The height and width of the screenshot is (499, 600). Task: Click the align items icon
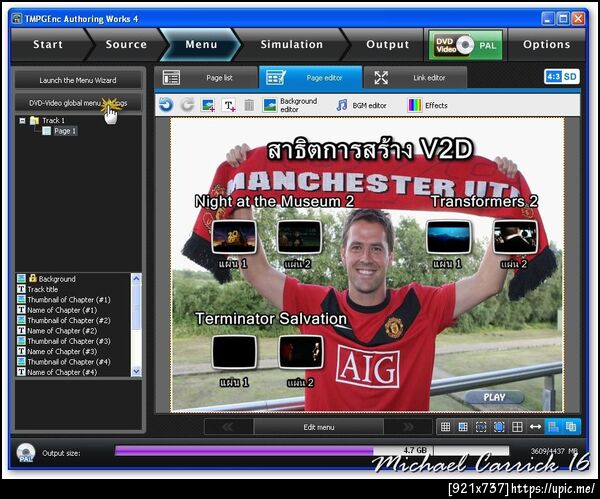[553, 427]
